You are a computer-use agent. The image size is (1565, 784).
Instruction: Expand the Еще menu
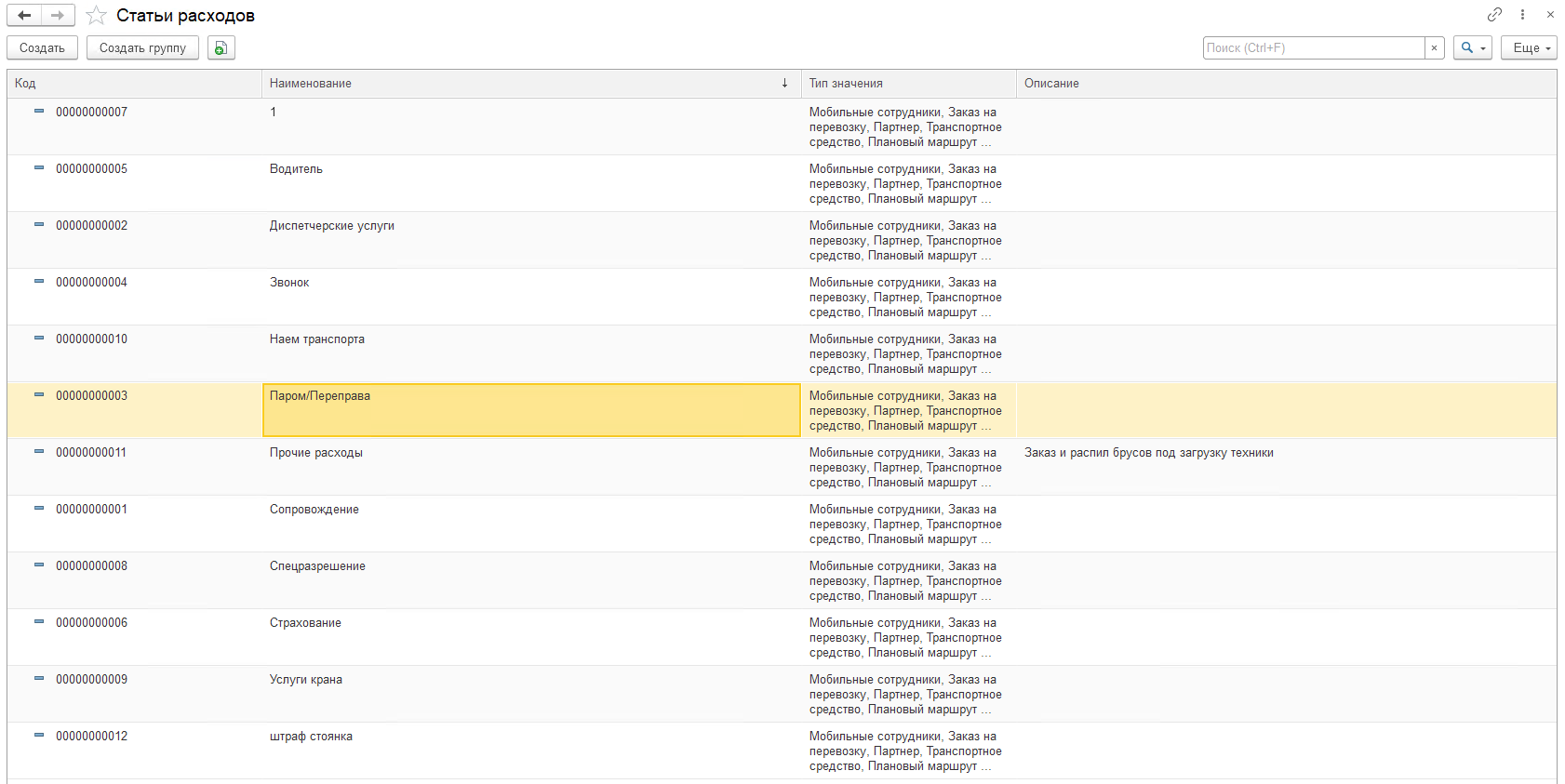[x=1528, y=47]
